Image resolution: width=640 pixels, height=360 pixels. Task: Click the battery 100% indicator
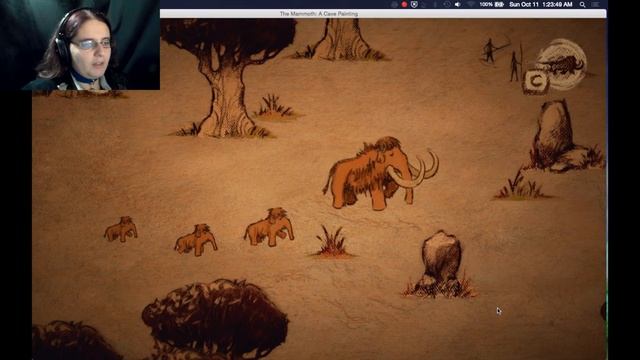[x=491, y=4]
